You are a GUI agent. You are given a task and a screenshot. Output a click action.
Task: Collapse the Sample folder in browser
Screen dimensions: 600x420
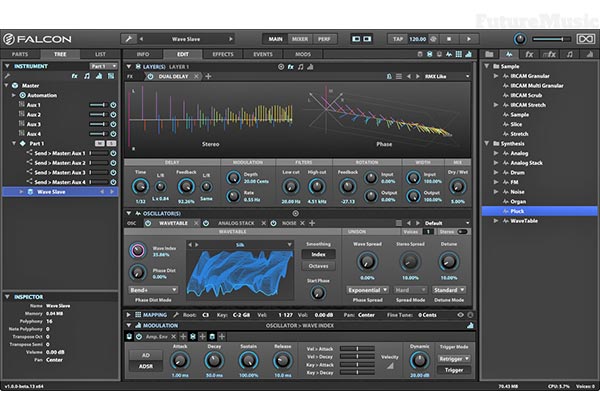(x=487, y=66)
